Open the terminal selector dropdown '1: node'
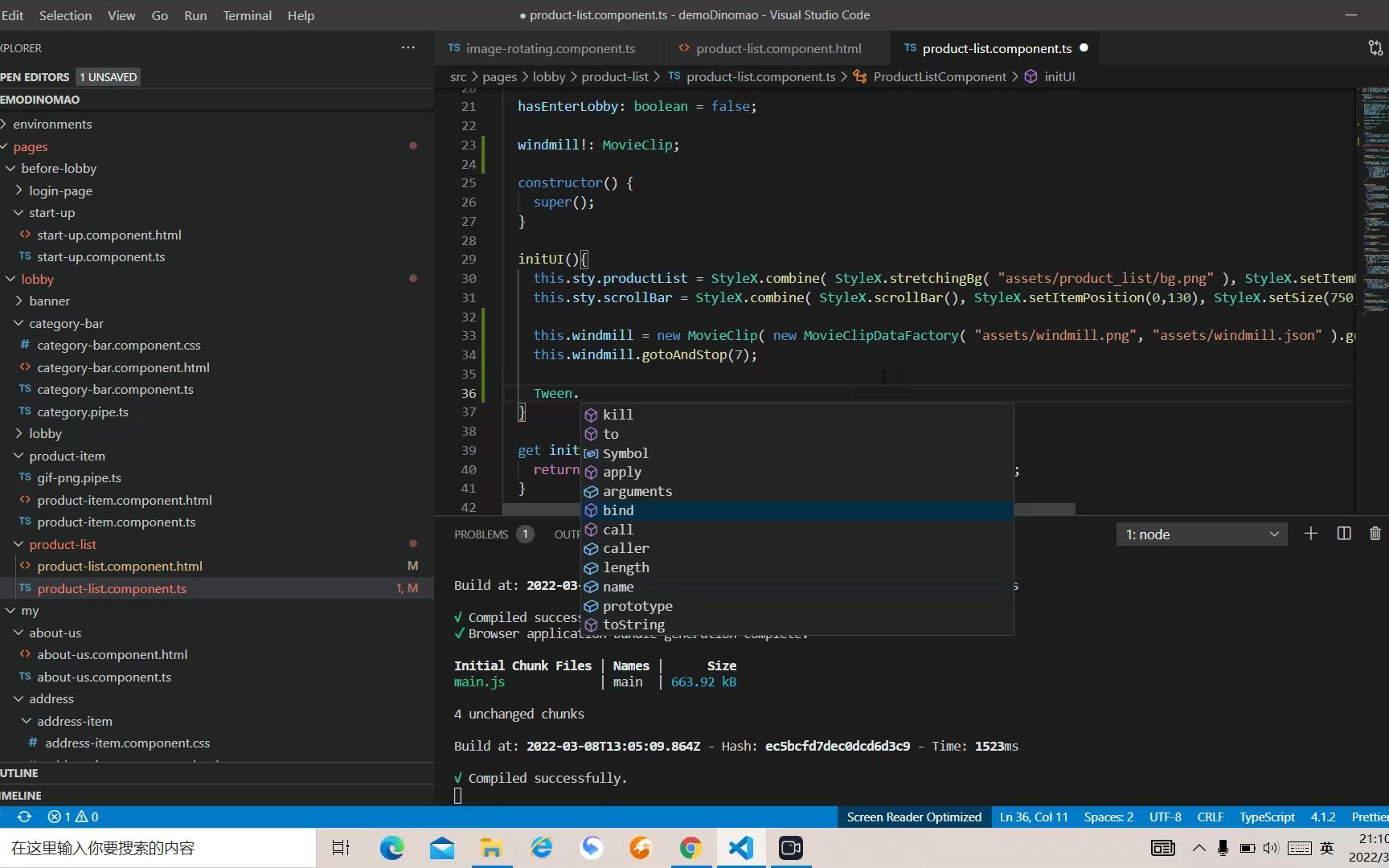Screen dimensions: 1389x868 pos(1201,534)
